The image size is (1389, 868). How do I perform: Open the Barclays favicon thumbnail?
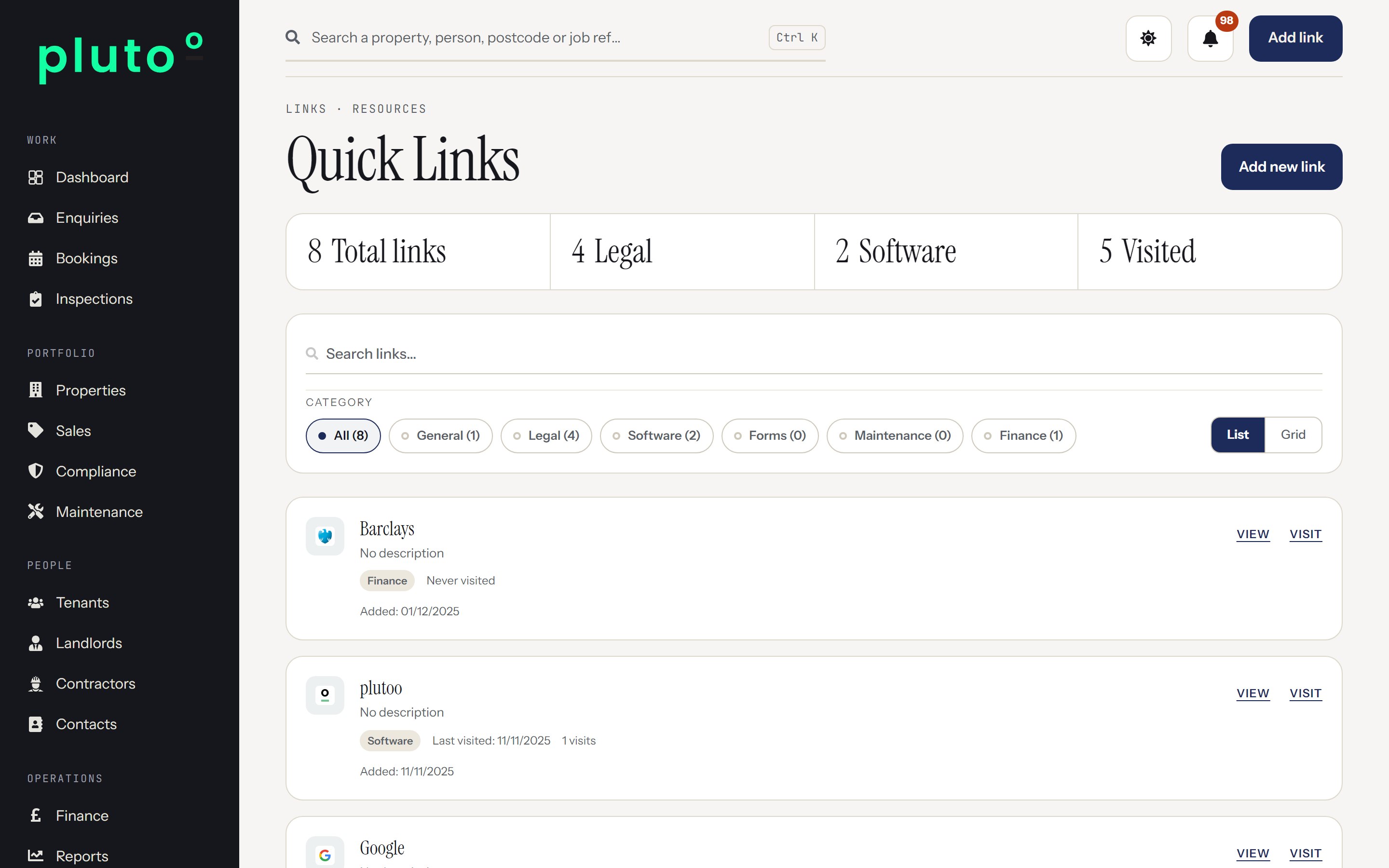[325, 537]
